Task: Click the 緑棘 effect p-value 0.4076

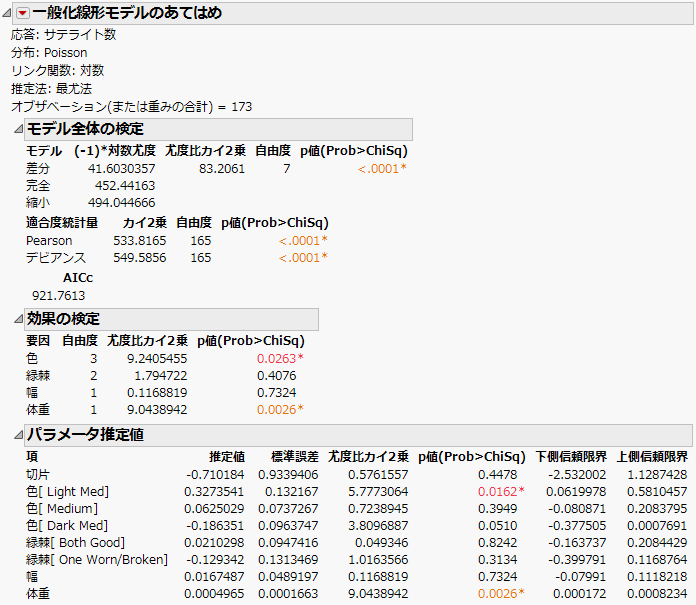Action: [x=277, y=376]
